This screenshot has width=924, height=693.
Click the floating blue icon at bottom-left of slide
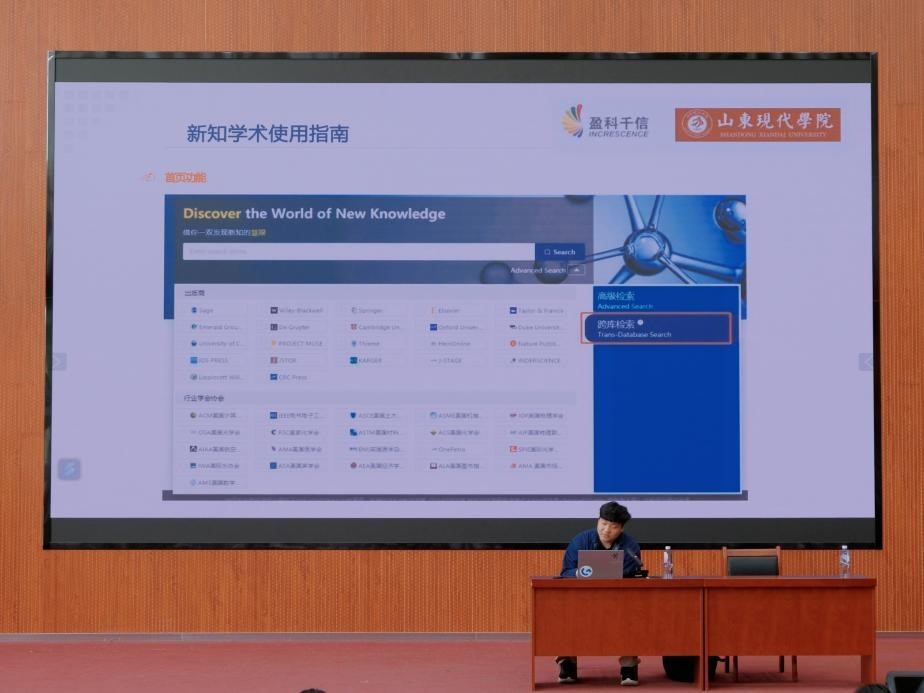point(69,468)
